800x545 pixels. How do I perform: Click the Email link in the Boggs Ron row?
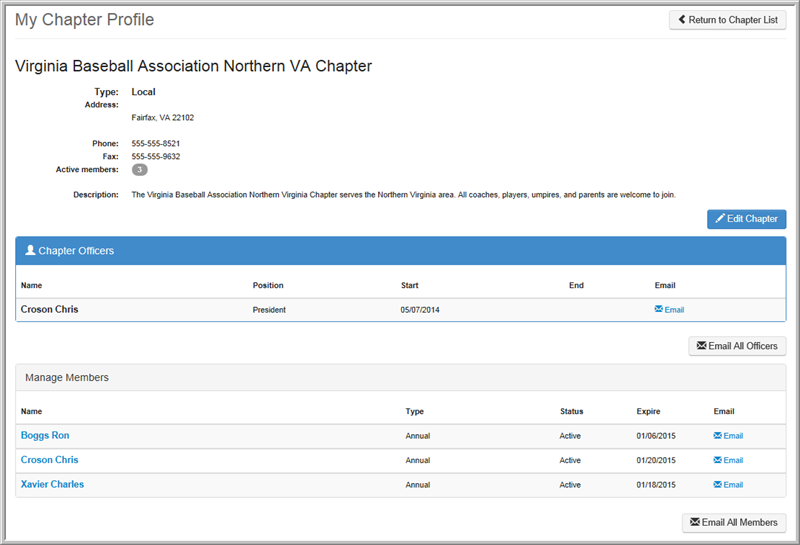pyautogui.click(x=728, y=436)
